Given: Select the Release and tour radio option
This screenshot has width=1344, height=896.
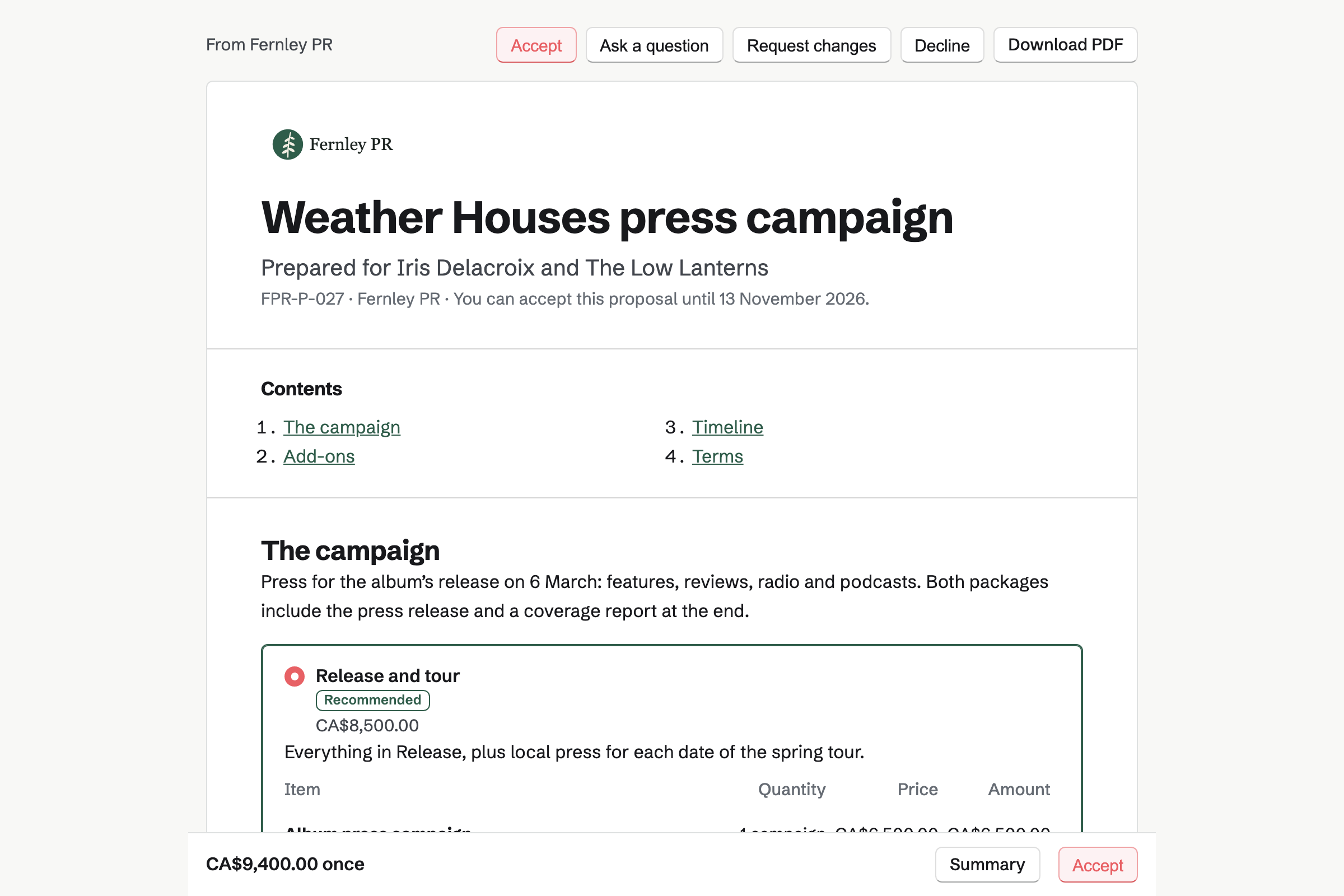Looking at the screenshot, I should pyautogui.click(x=295, y=676).
